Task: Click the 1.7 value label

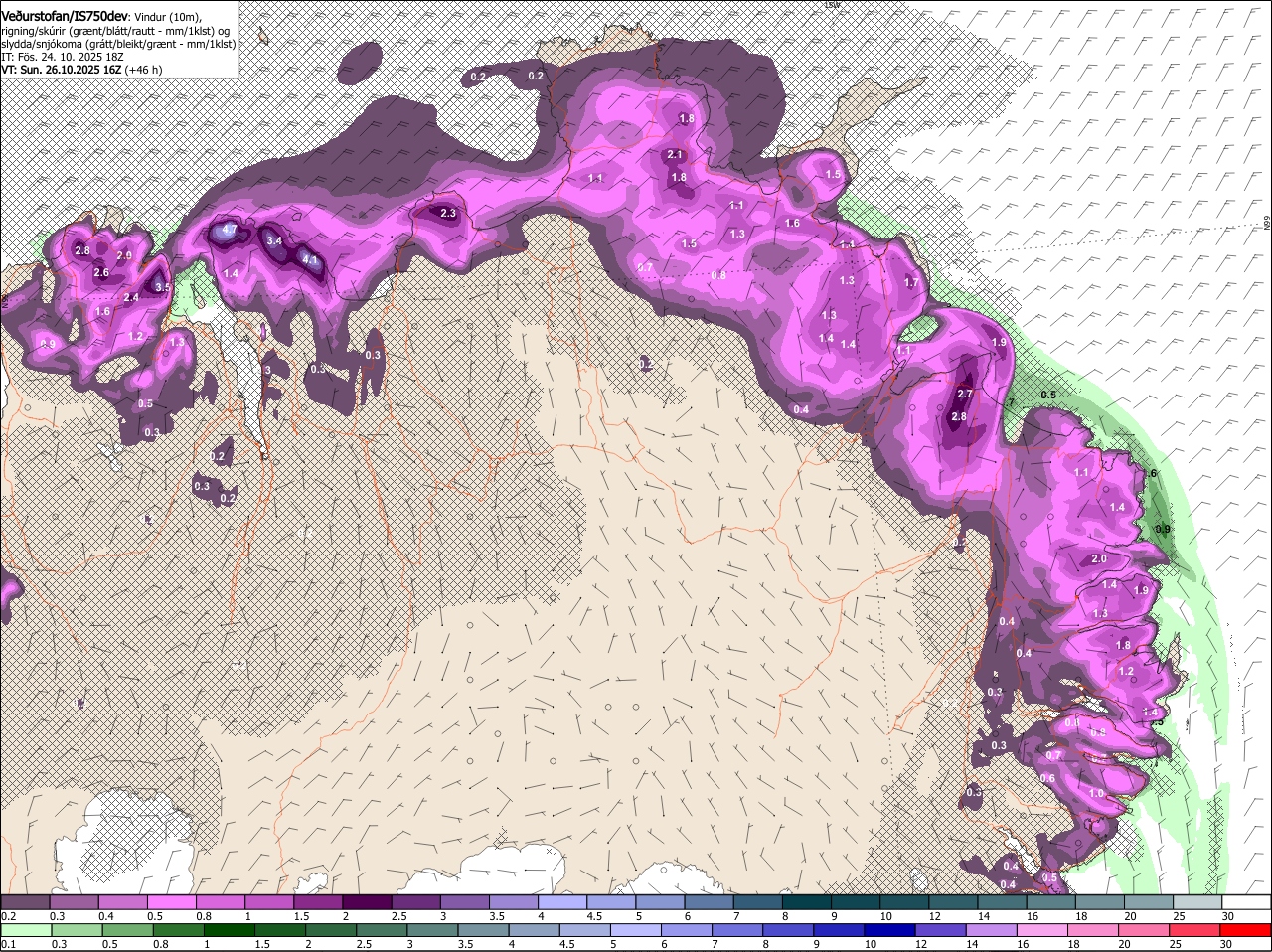Action: (x=911, y=282)
